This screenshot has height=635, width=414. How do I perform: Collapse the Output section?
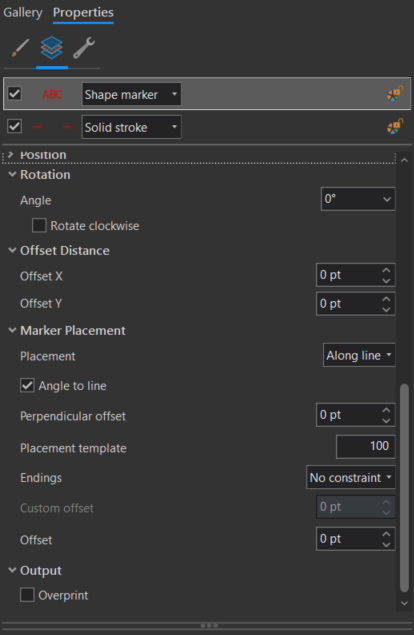[x=12, y=570]
